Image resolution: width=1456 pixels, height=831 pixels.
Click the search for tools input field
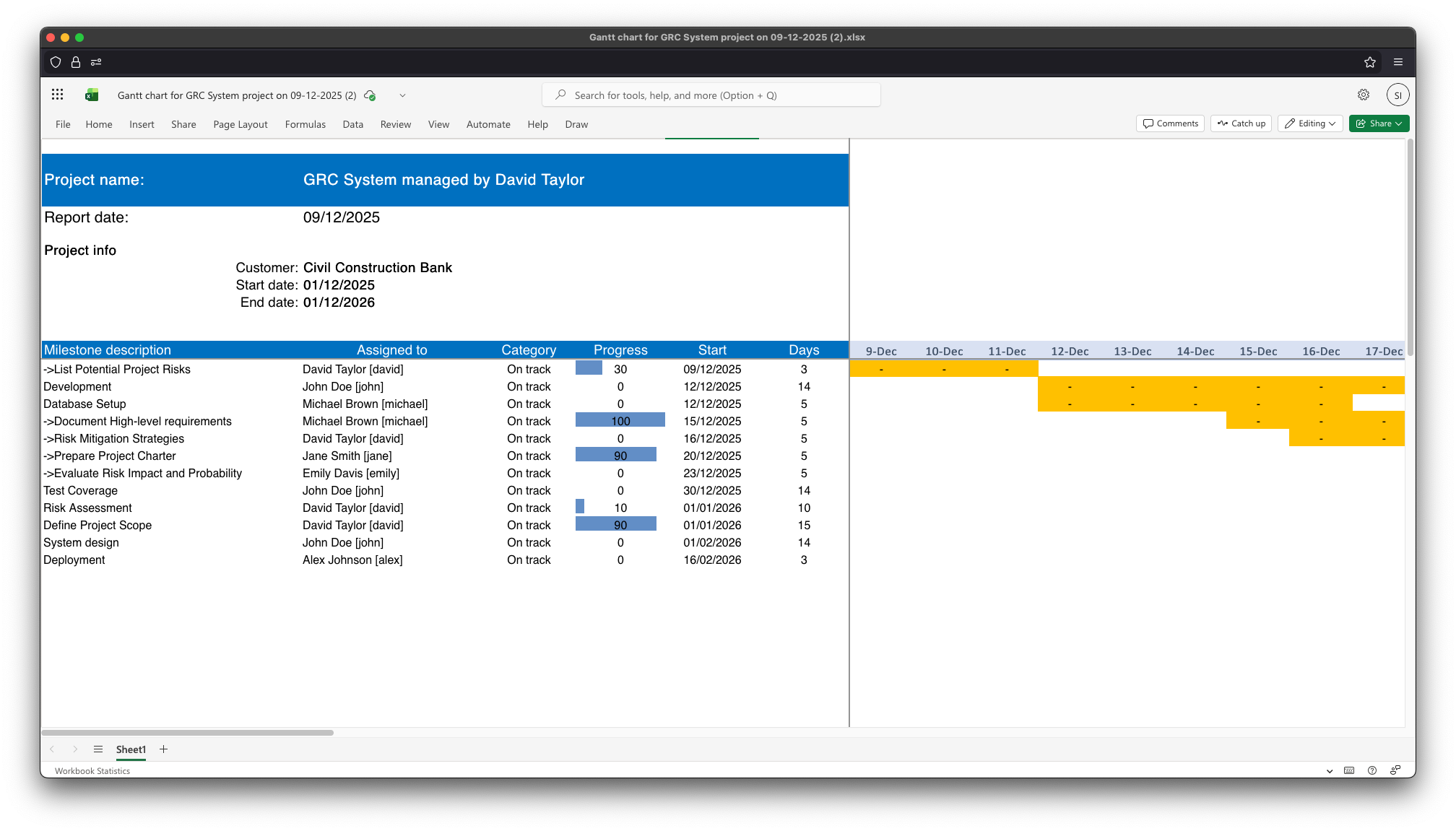[711, 95]
